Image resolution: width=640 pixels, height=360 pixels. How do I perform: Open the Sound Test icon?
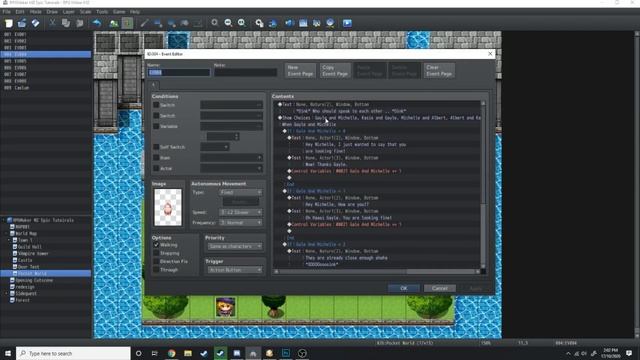(289, 23)
